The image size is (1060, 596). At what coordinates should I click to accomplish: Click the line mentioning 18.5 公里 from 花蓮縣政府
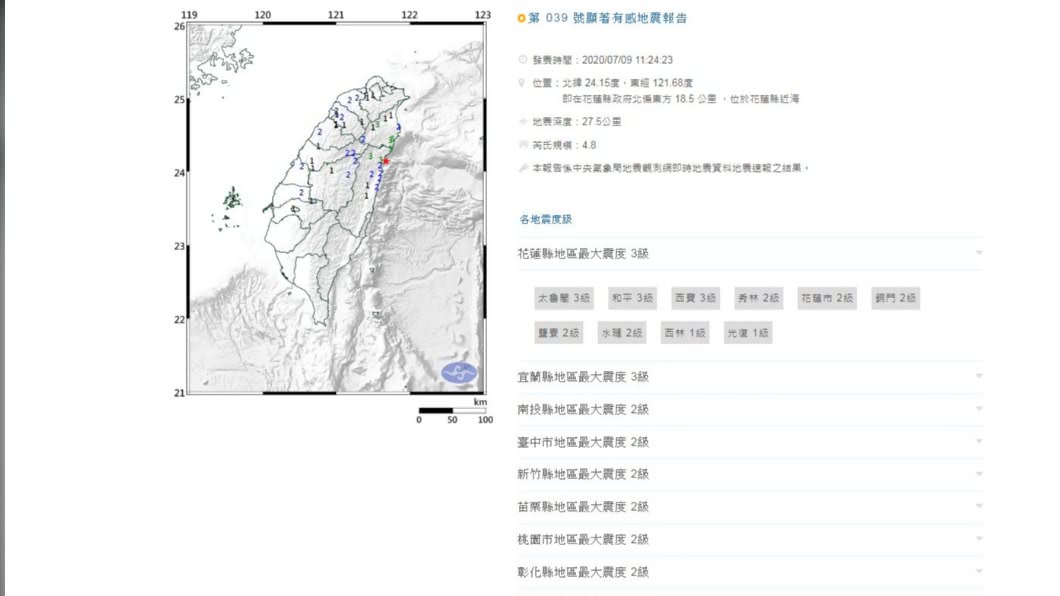tap(681, 99)
